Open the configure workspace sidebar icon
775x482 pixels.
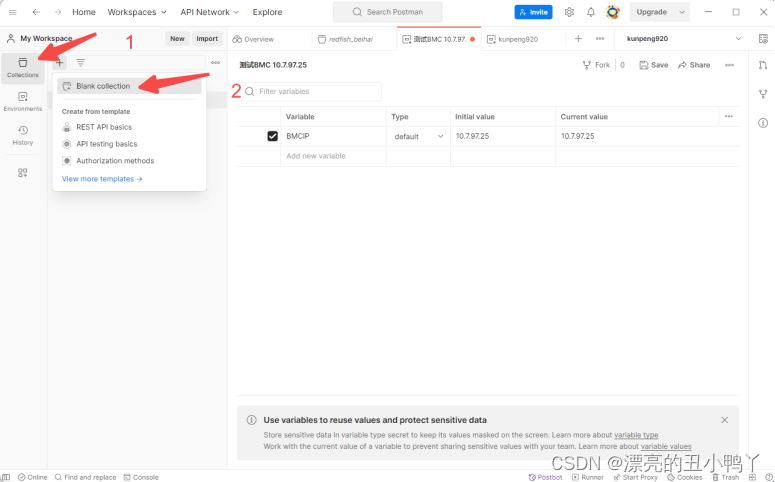(23, 173)
